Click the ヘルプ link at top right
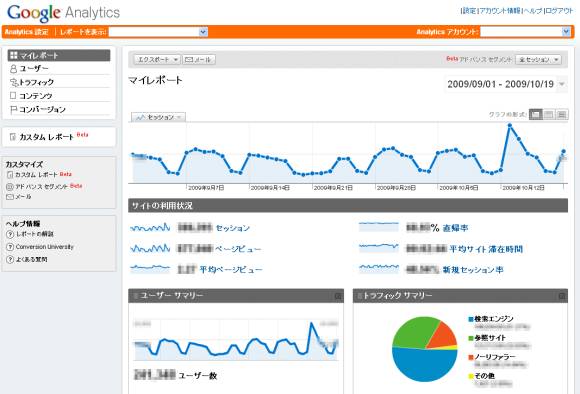580x394 pixels. (x=533, y=11)
